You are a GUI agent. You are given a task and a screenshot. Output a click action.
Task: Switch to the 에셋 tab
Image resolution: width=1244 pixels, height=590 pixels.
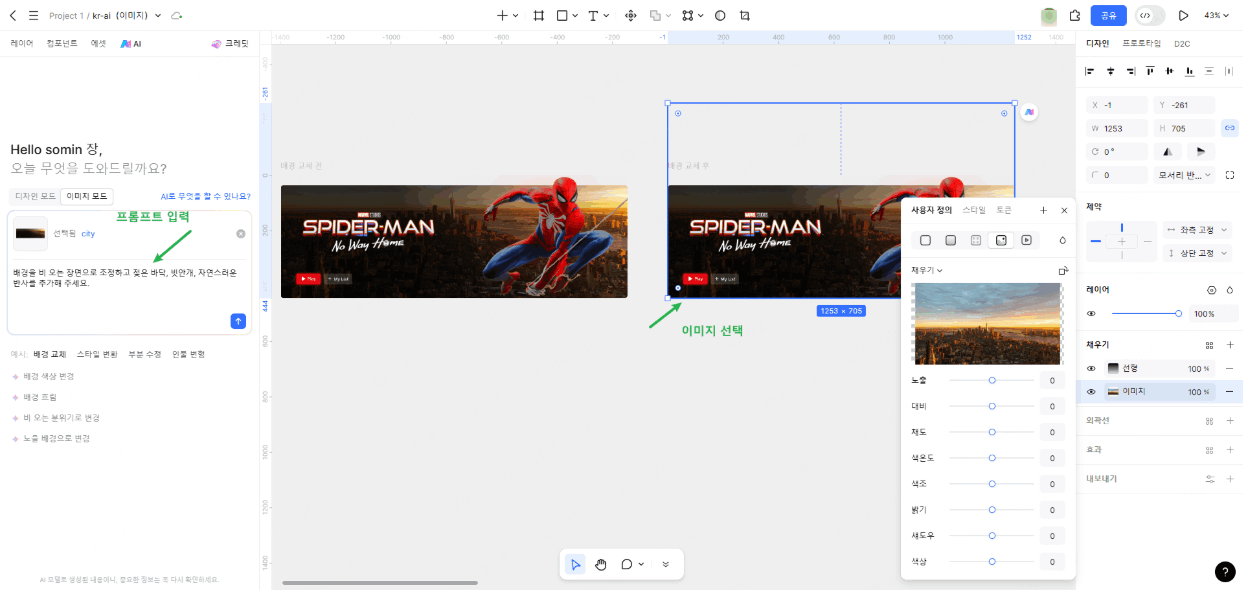point(98,43)
